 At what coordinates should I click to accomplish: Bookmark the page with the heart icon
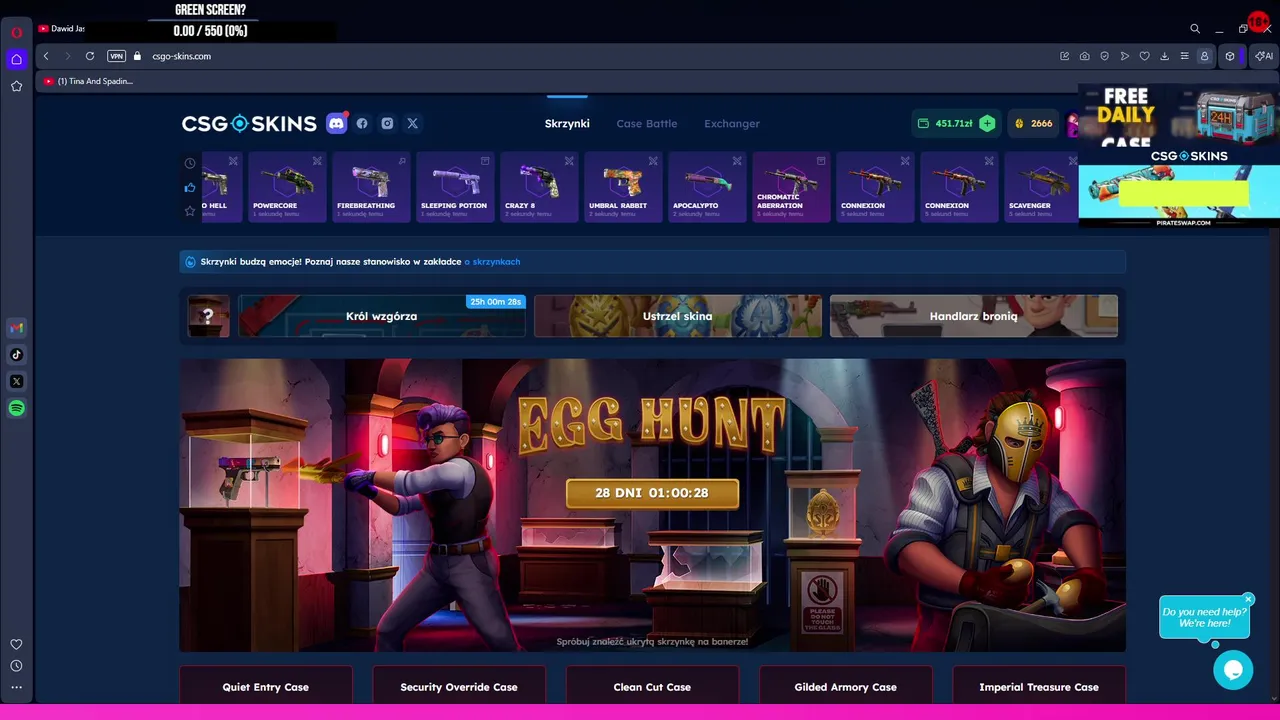(1145, 56)
